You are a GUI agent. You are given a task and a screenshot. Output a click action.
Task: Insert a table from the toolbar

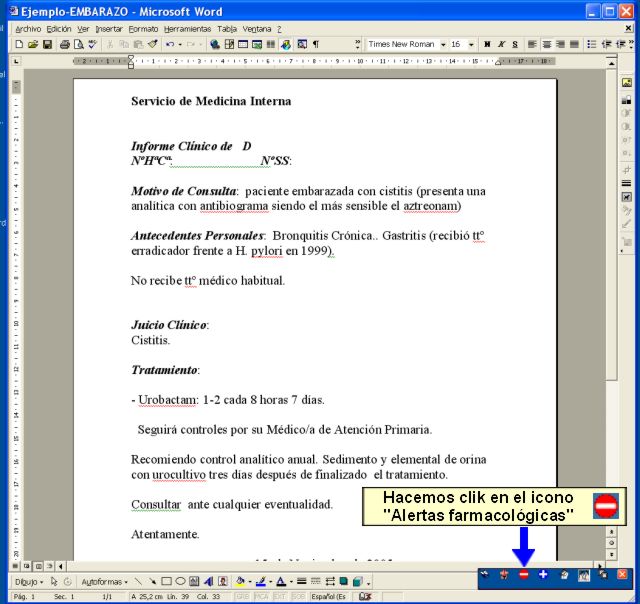(243, 44)
